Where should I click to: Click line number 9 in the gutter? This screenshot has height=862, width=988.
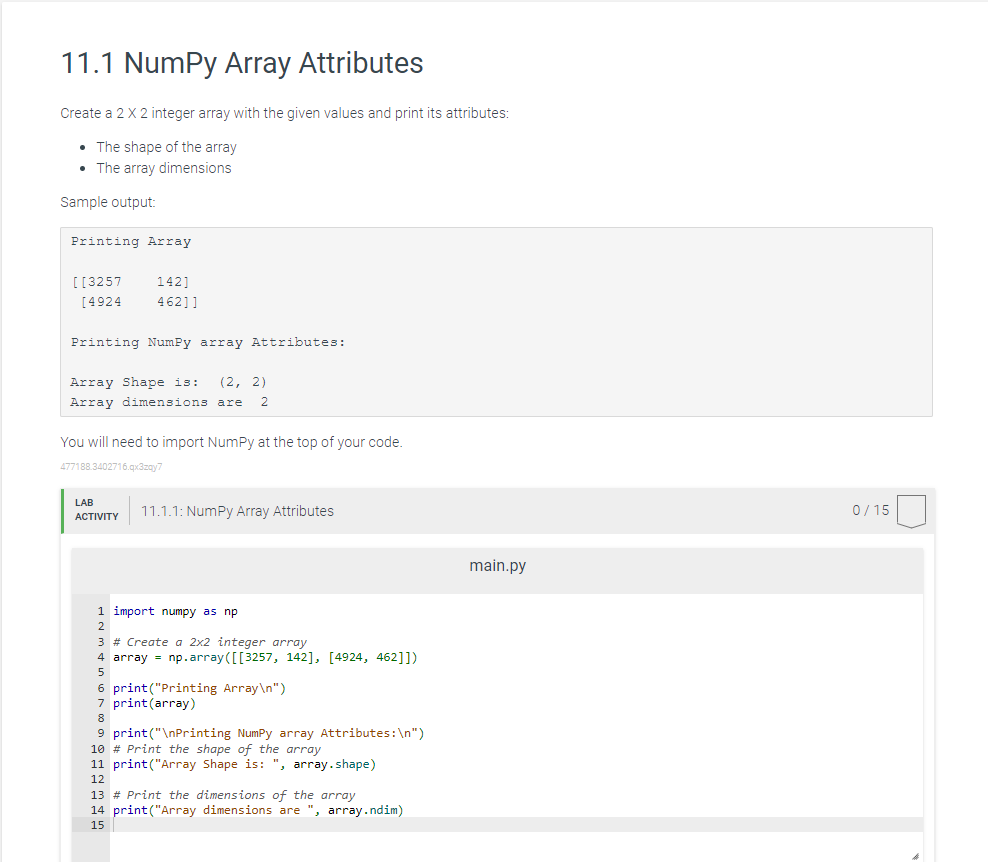point(101,733)
